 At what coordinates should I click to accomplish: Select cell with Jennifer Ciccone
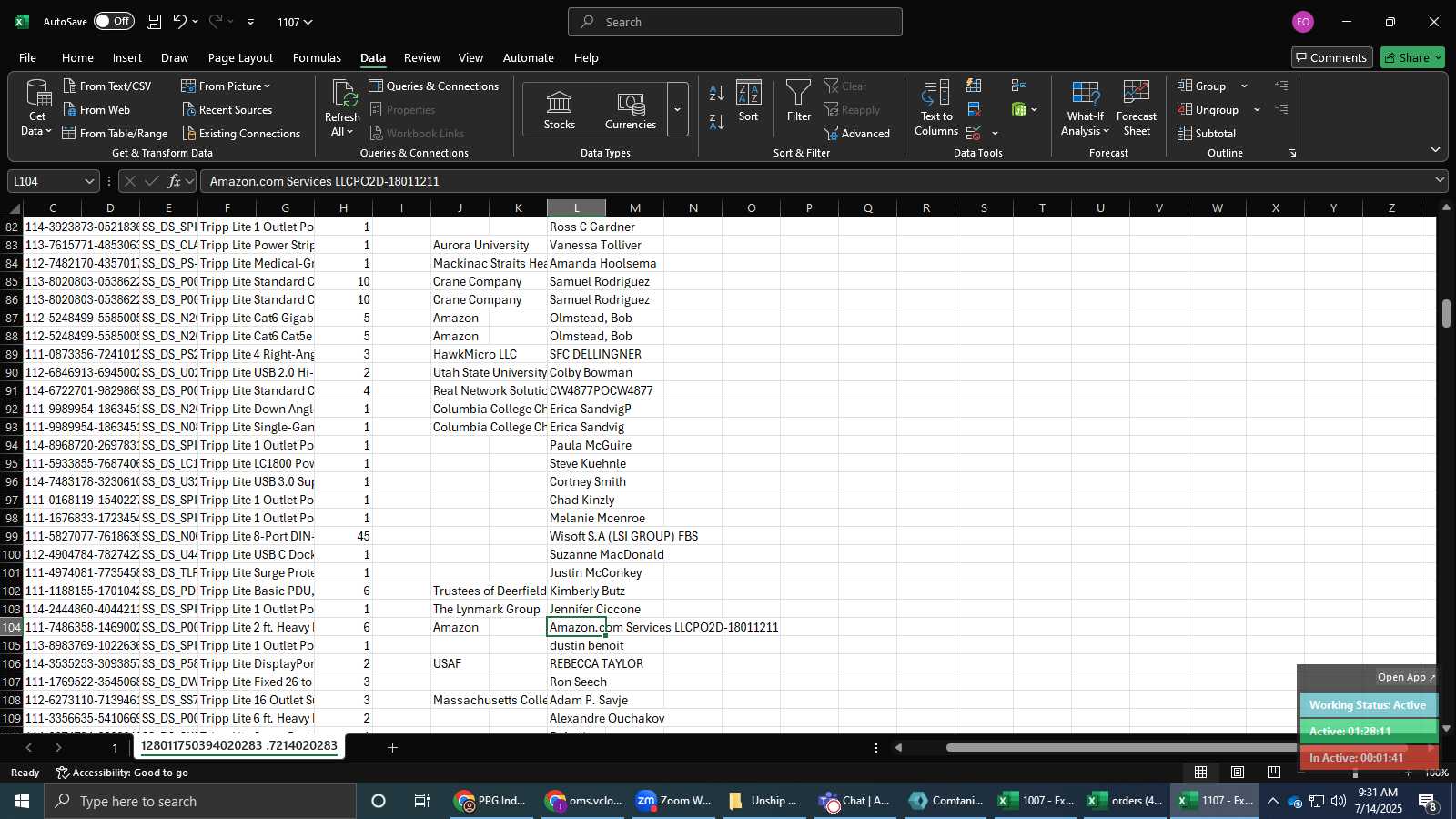(576, 609)
